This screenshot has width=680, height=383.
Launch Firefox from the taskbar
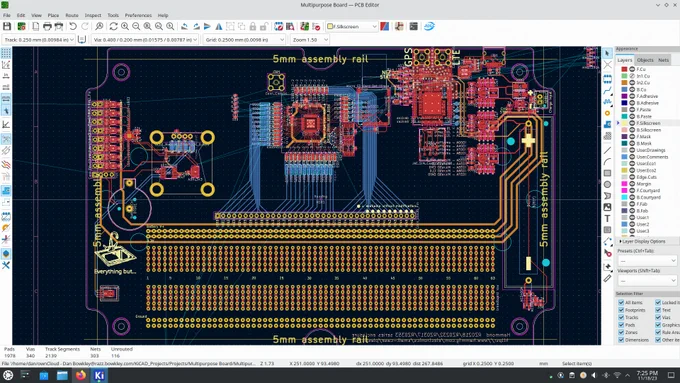pyautogui.click(x=81, y=375)
